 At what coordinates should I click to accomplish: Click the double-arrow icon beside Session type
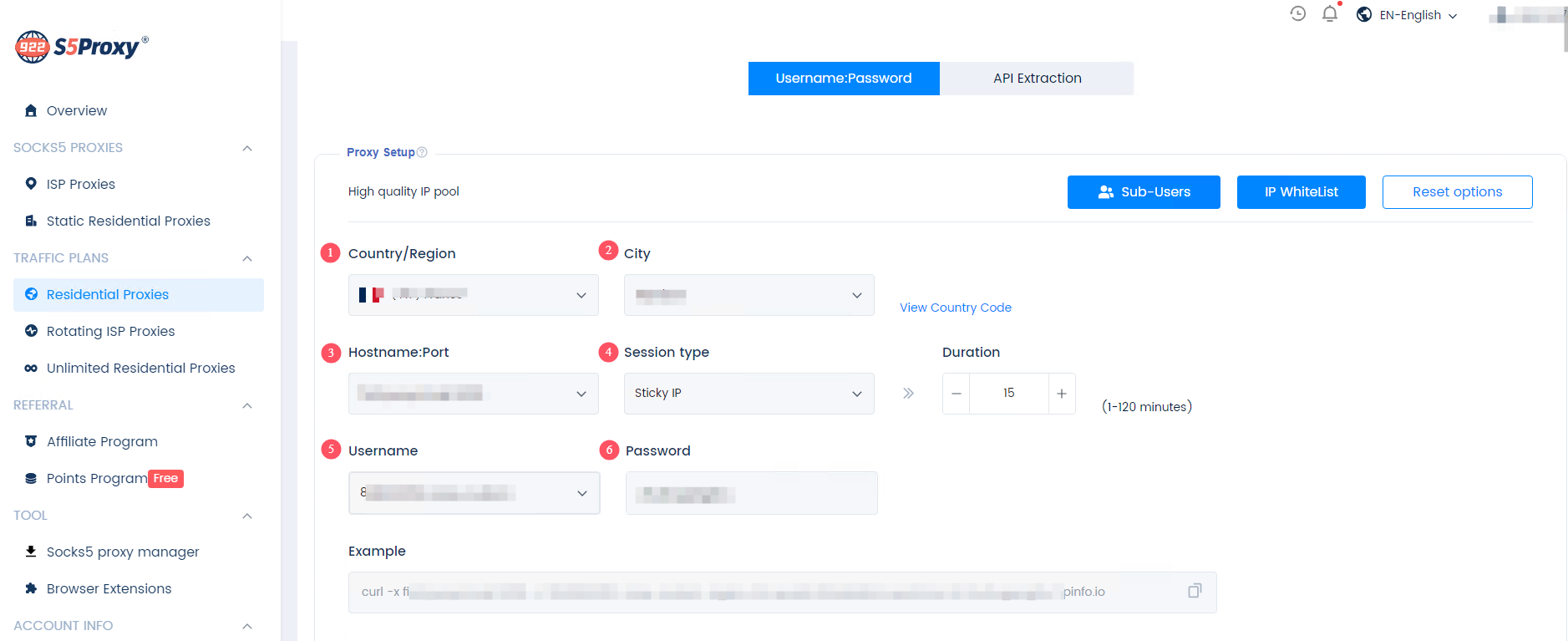[x=908, y=394]
